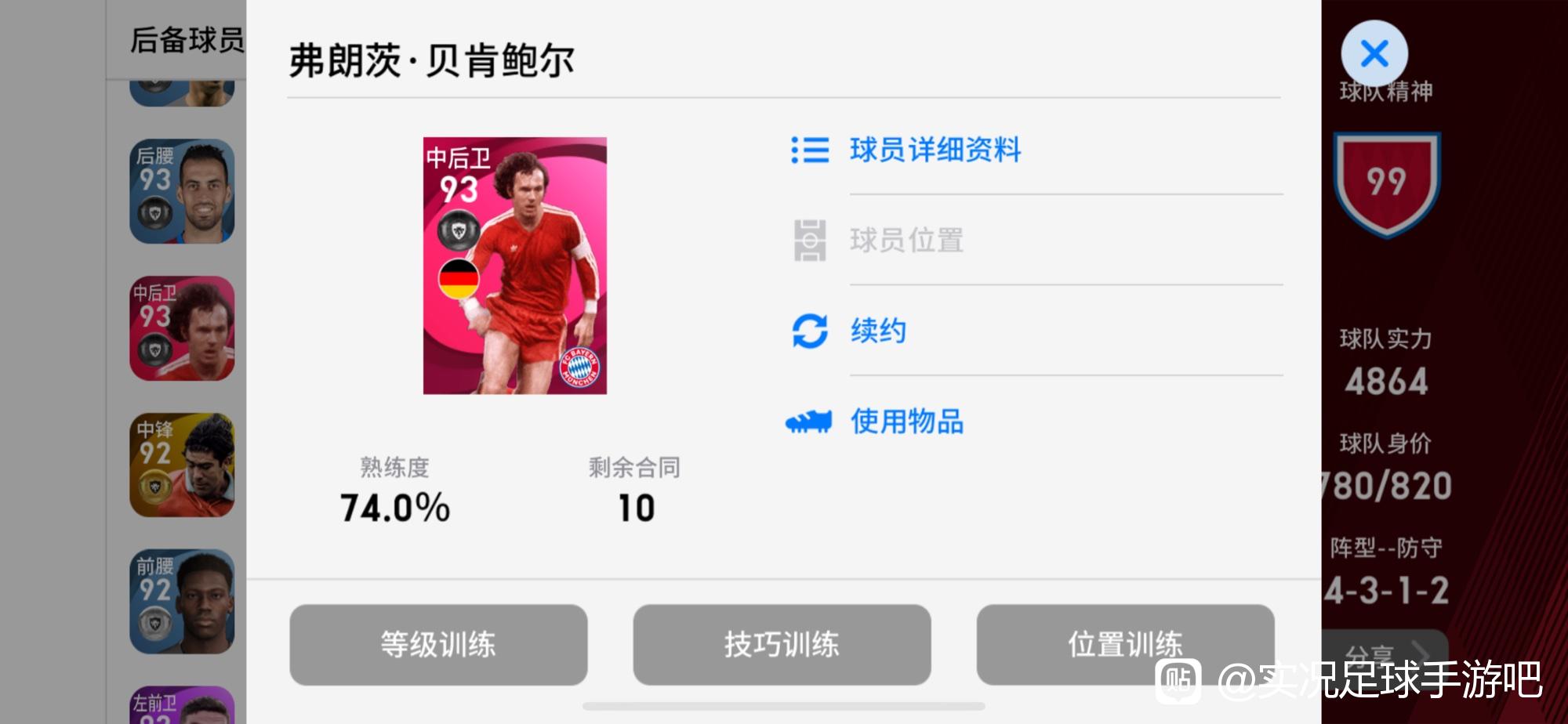Select the 中后卫 93 Beckenbauer sidebar card
Viewport: 1568px width, 724px height.
pos(182,328)
